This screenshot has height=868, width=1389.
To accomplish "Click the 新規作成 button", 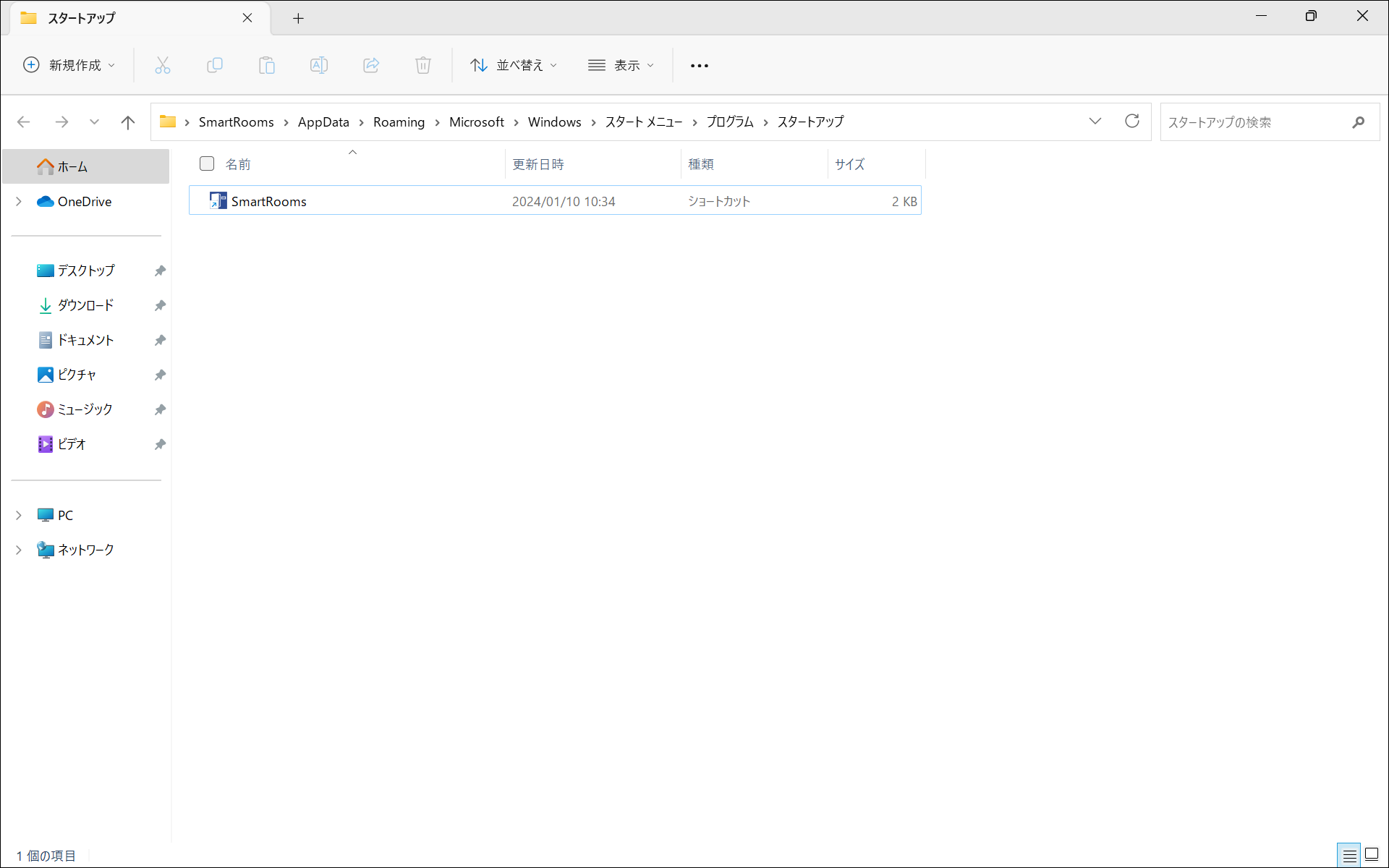I will [69, 65].
